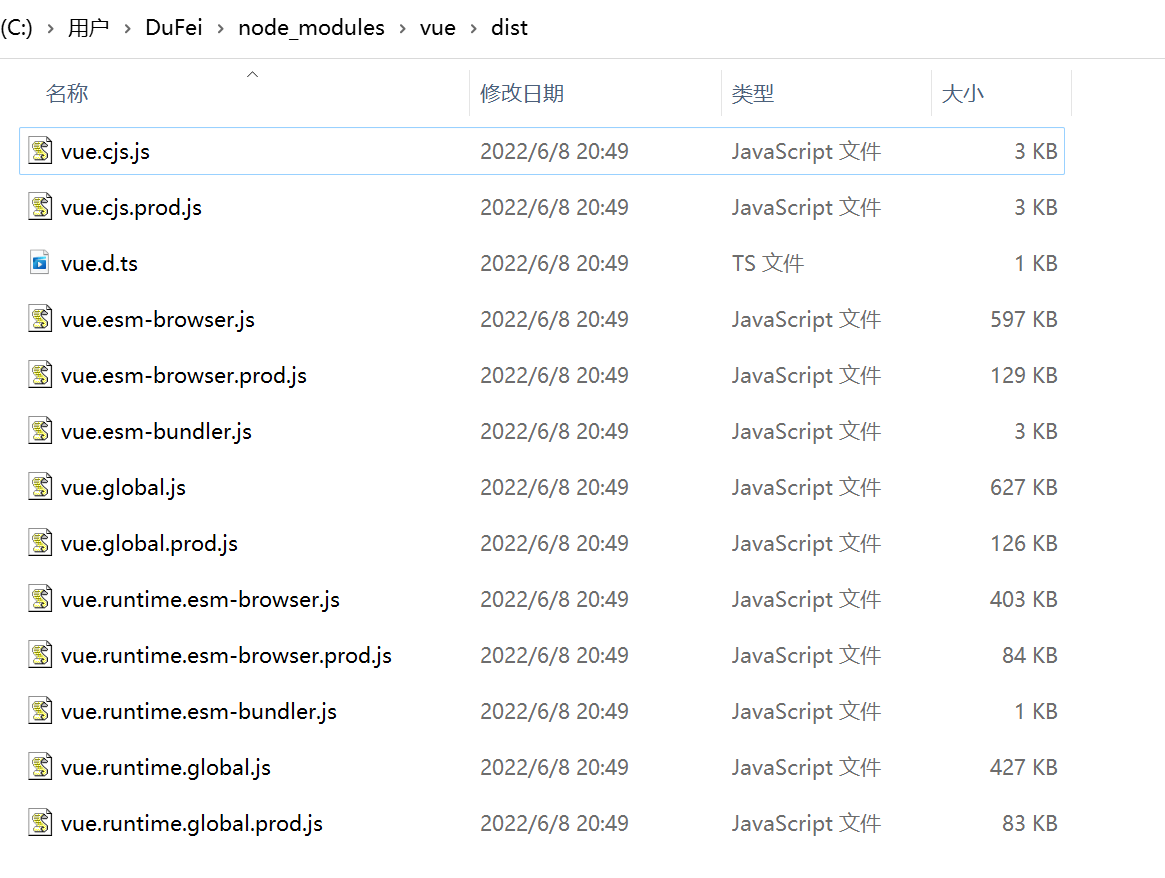The image size is (1165, 878).
Task: Expand the chevron after vue in the path
Action: 473,29
